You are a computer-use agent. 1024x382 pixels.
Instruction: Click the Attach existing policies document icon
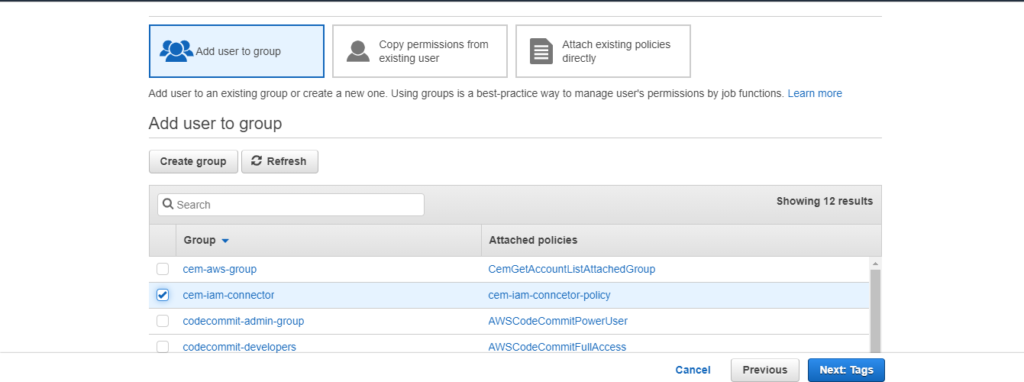coord(541,51)
